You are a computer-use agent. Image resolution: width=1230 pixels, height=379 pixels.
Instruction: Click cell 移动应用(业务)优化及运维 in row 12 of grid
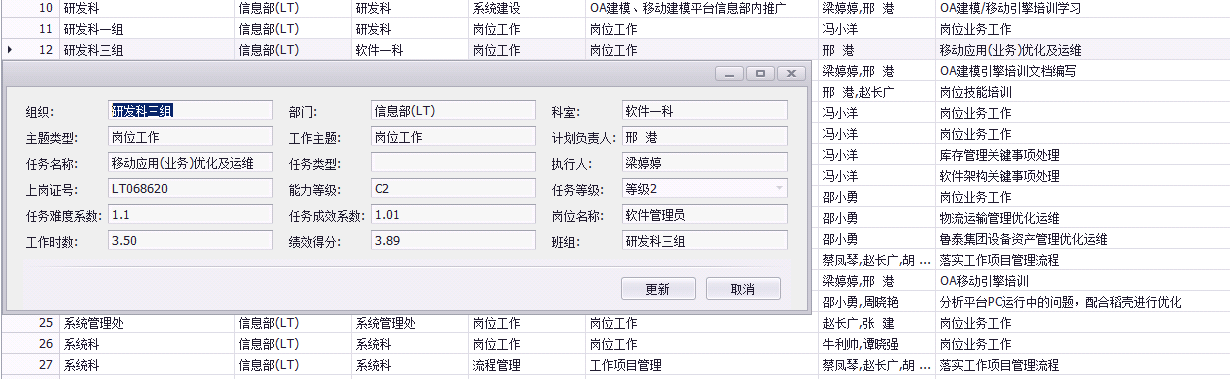tap(1082, 49)
